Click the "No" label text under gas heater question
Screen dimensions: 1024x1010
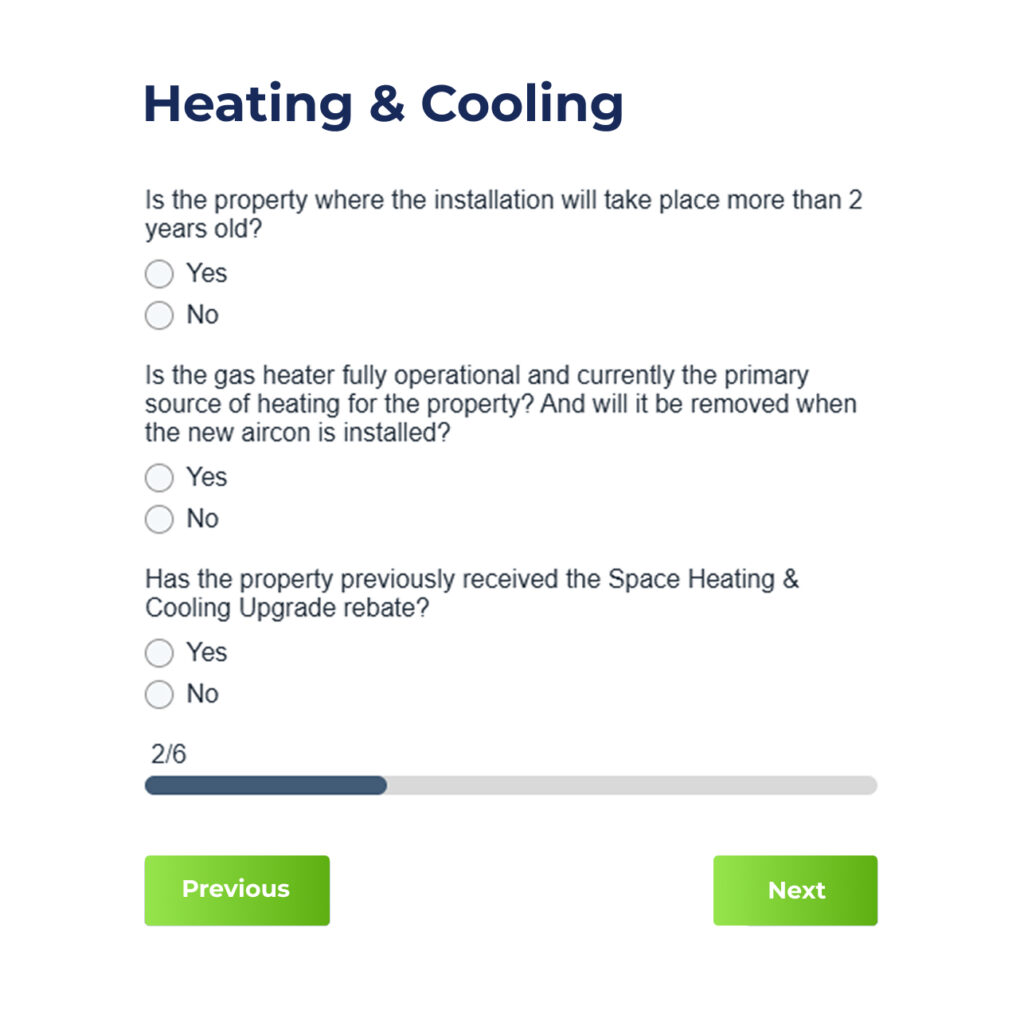(202, 519)
